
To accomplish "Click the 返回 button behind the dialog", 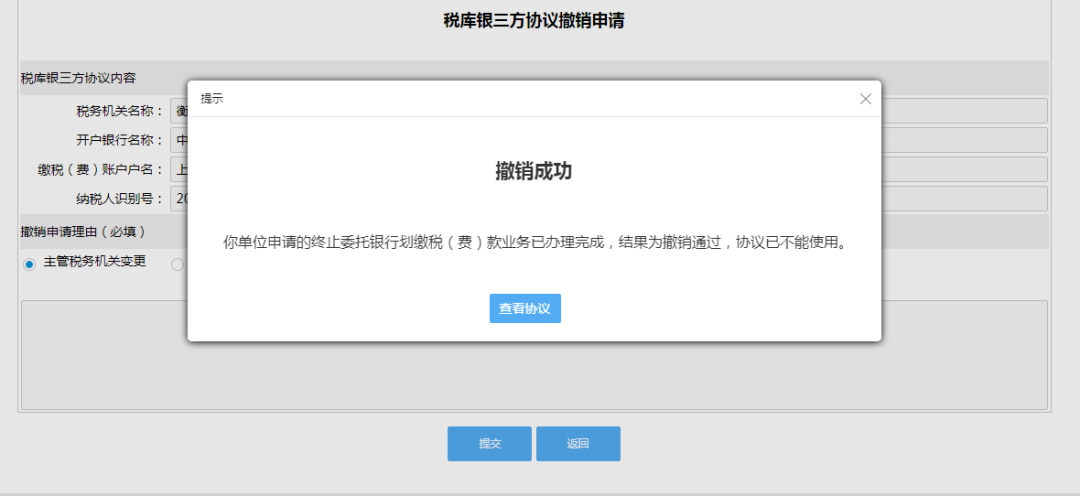I will [578, 444].
